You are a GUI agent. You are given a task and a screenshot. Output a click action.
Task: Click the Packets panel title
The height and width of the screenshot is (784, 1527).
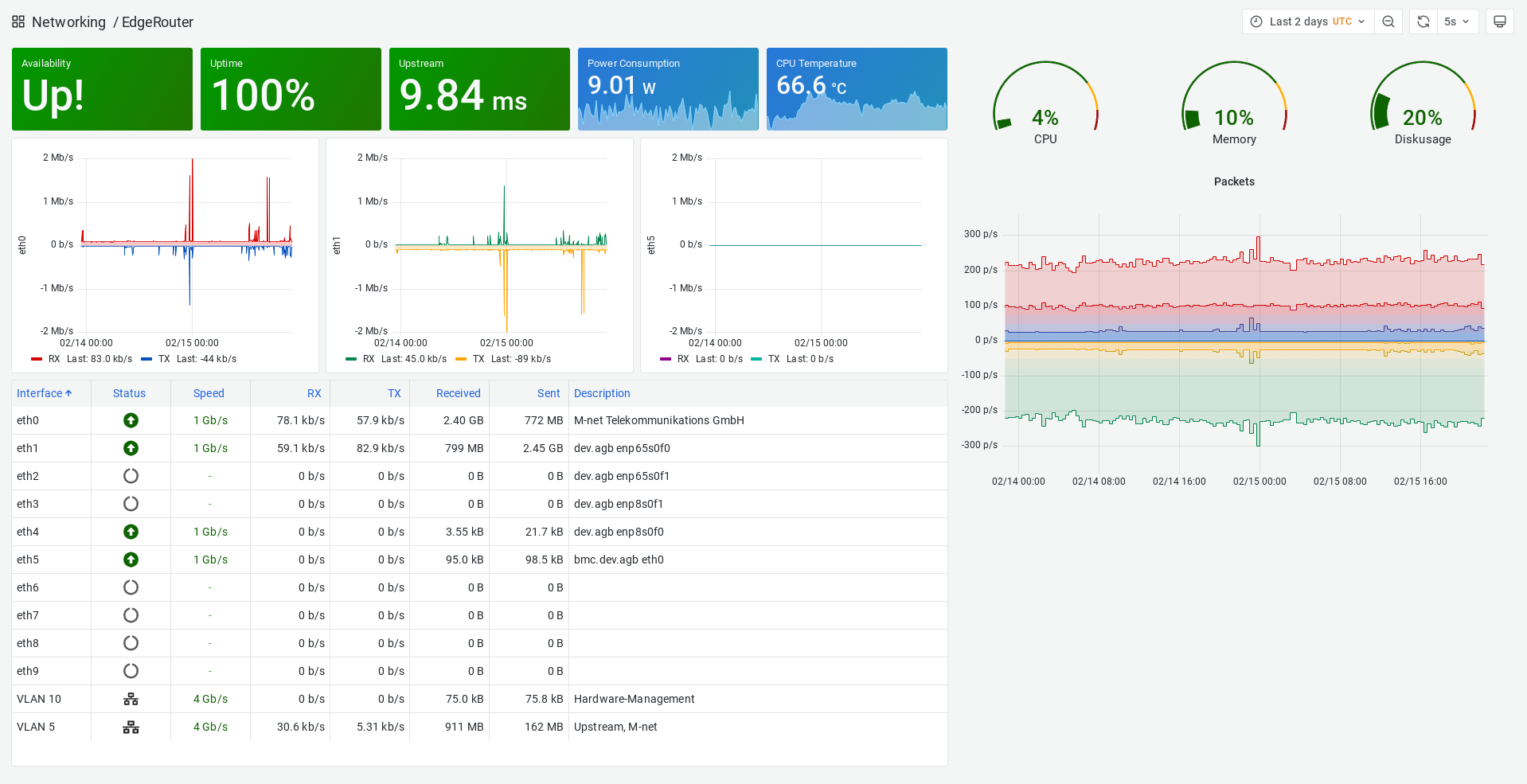coord(1234,181)
